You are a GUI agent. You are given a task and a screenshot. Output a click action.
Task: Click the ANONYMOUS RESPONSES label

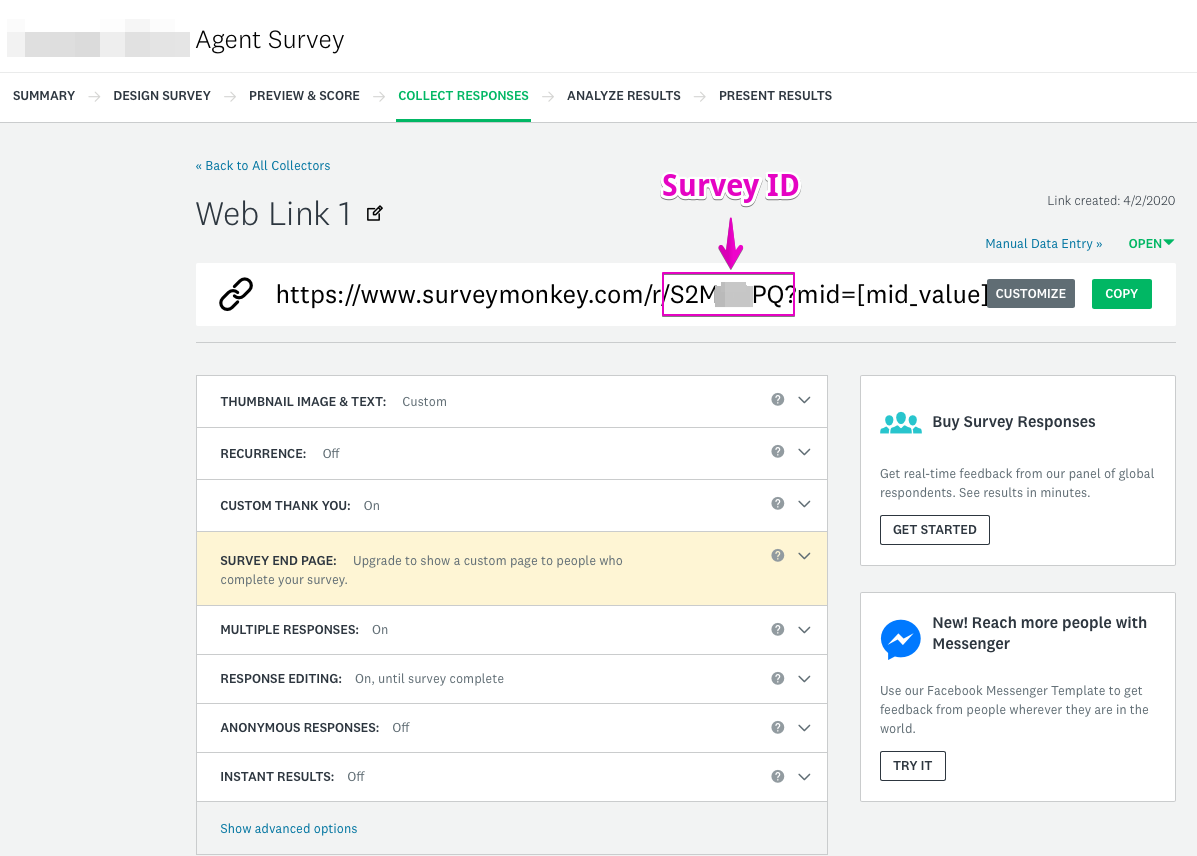[x=299, y=728]
